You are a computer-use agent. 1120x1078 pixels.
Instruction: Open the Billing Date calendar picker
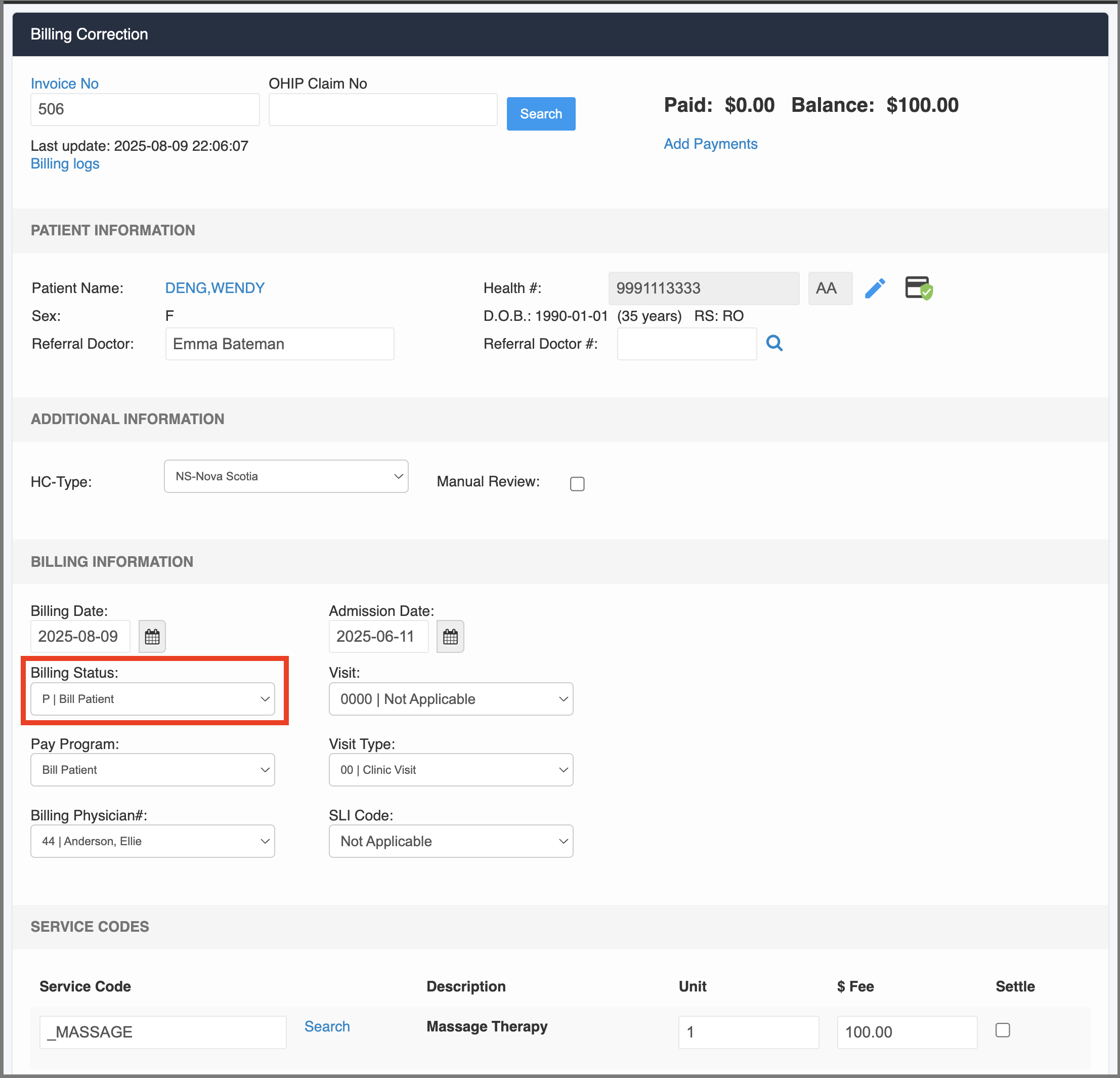[152, 636]
